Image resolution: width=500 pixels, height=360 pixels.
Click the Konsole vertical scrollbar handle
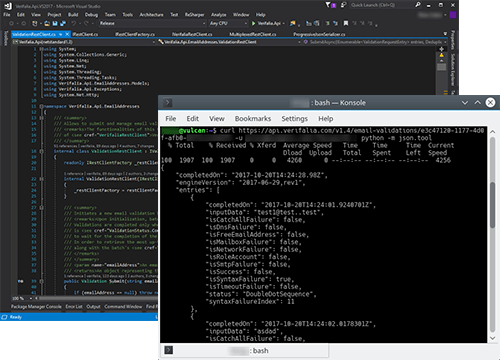493,205
